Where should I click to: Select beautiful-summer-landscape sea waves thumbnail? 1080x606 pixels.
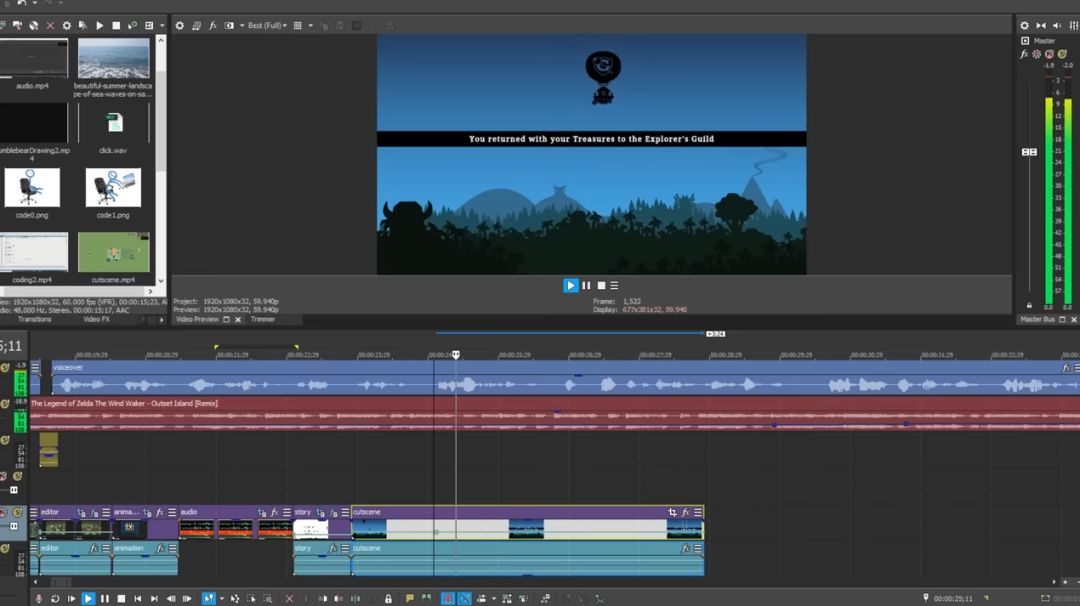pyautogui.click(x=114, y=59)
